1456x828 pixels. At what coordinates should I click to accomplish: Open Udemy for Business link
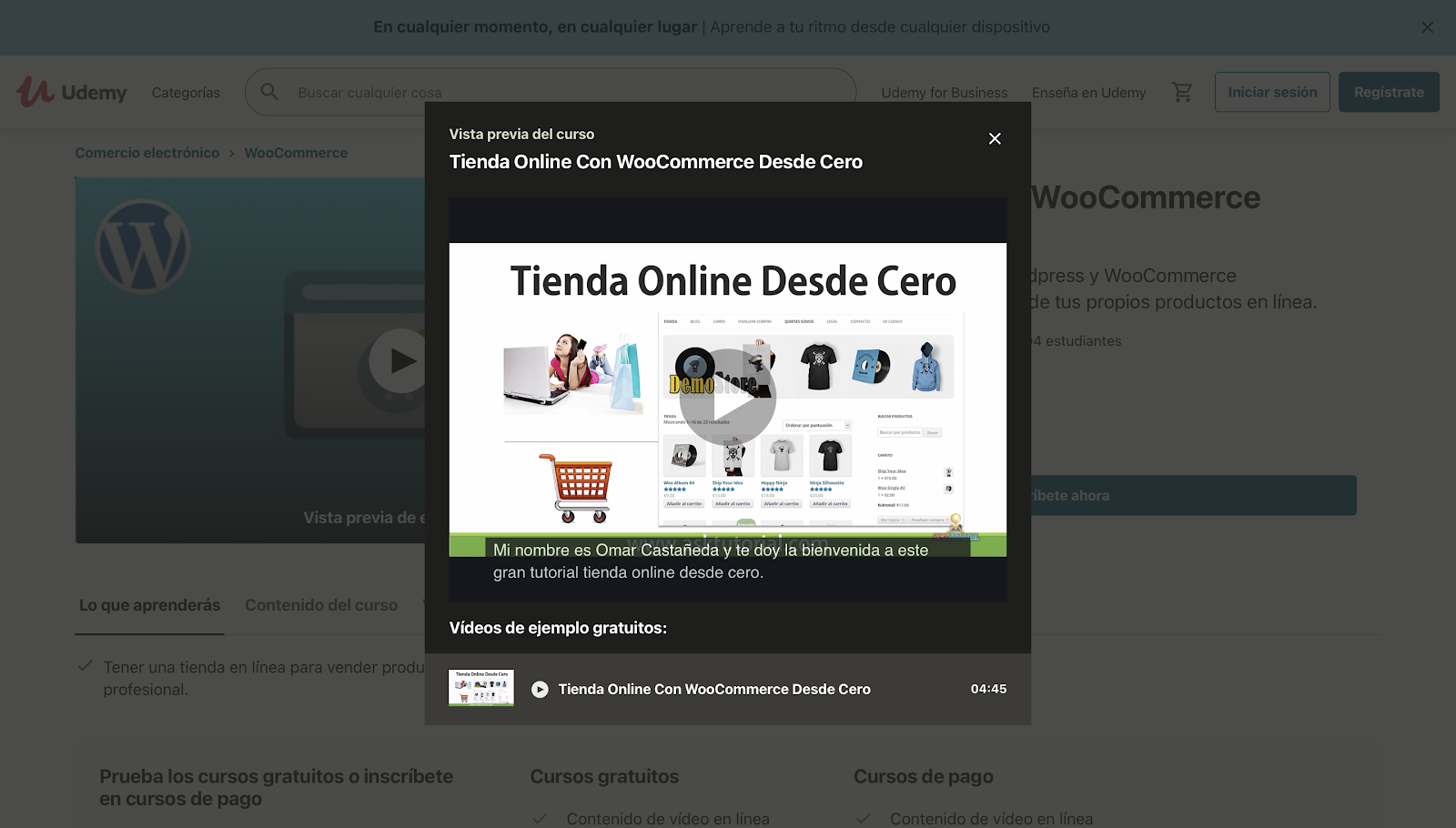point(945,93)
